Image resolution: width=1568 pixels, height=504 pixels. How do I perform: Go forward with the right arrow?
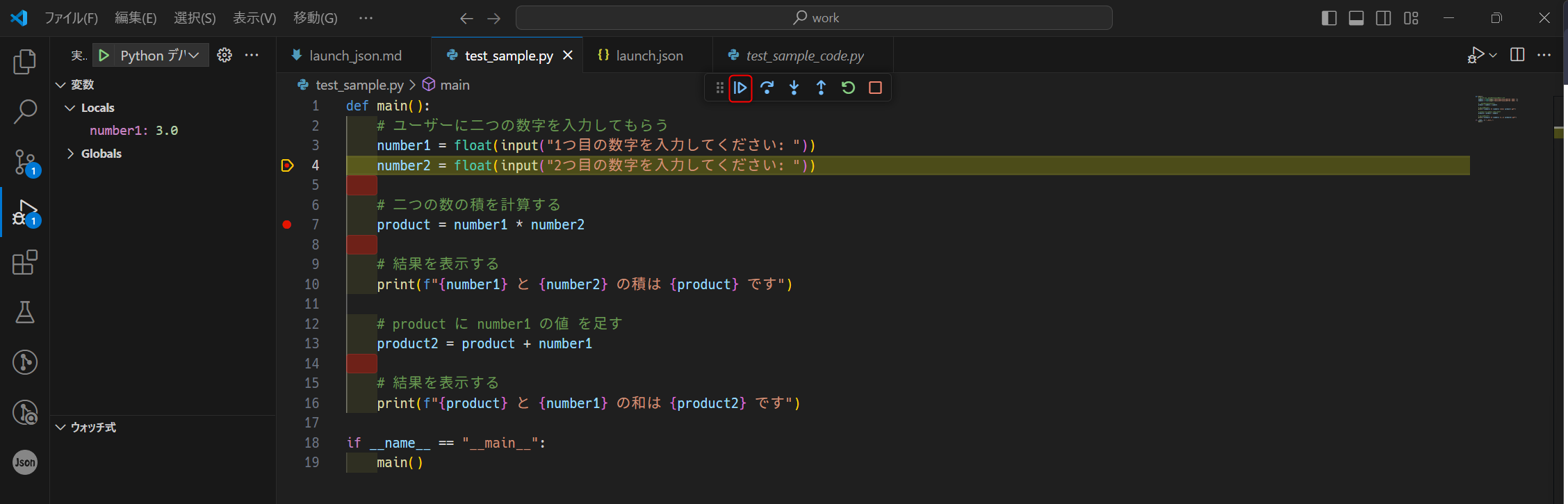point(494,18)
